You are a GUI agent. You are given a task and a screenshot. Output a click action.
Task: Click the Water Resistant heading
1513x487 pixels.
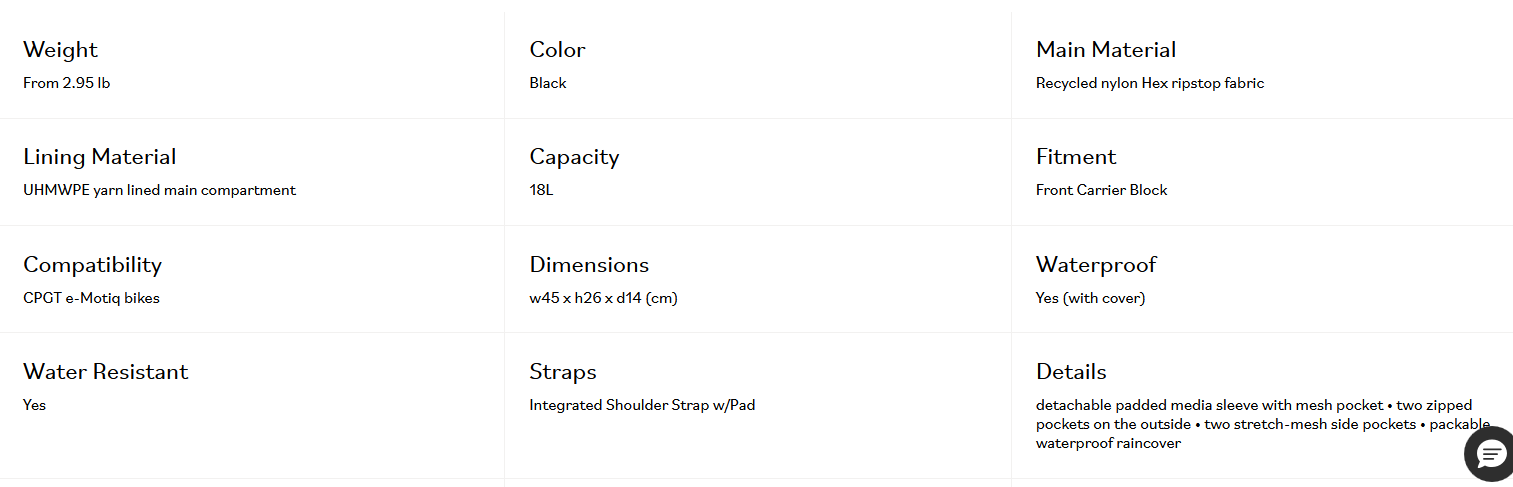click(x=105, y=372)
